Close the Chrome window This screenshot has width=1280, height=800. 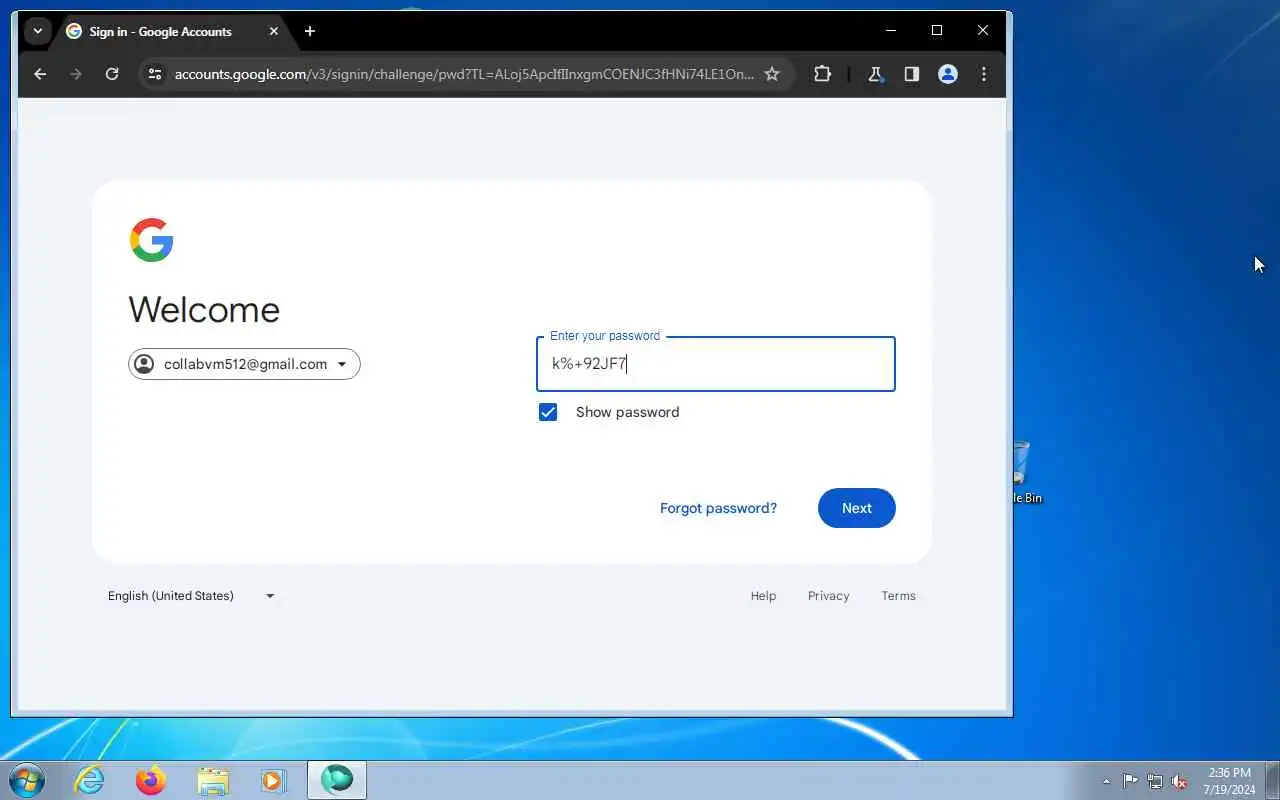click(983, 31)
